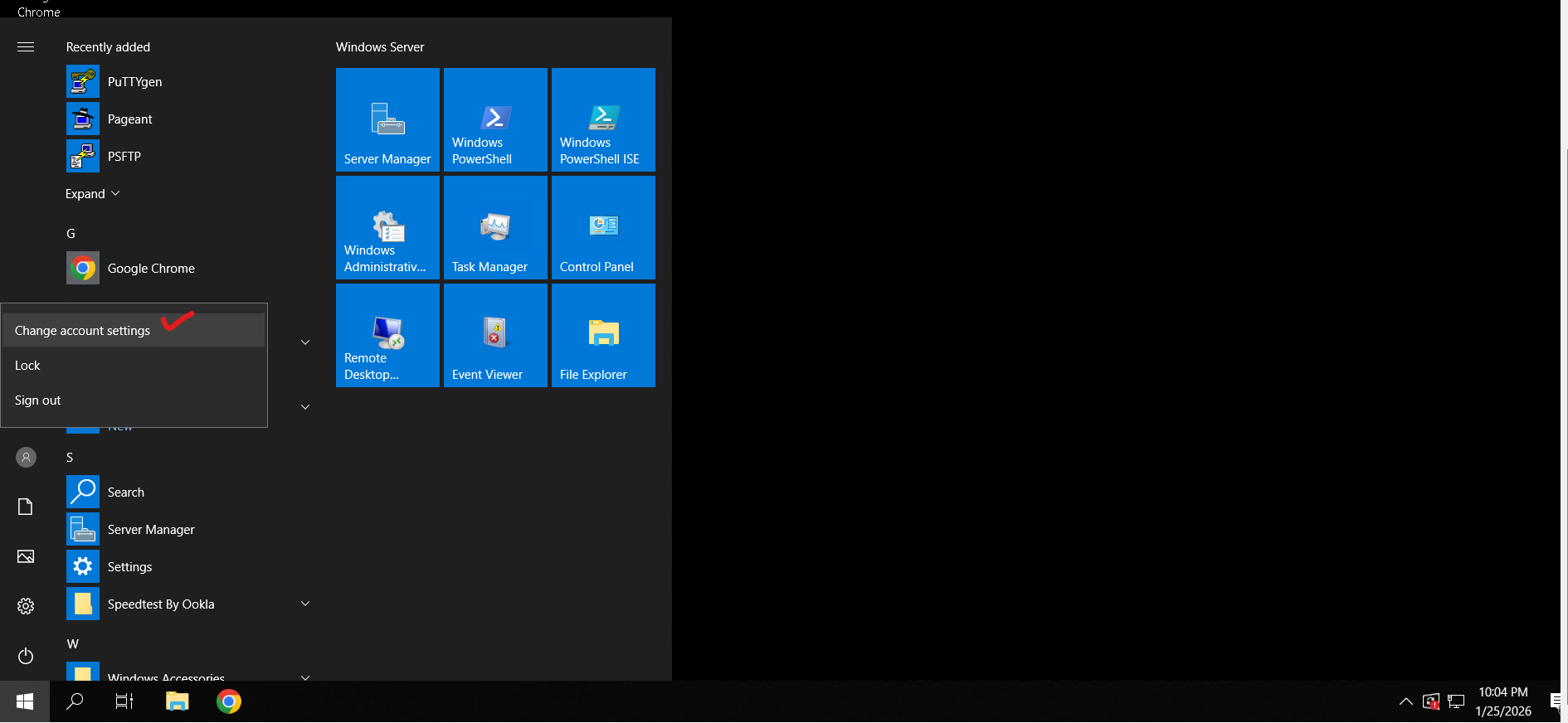Open Pictures from the Start left rail

26,556
